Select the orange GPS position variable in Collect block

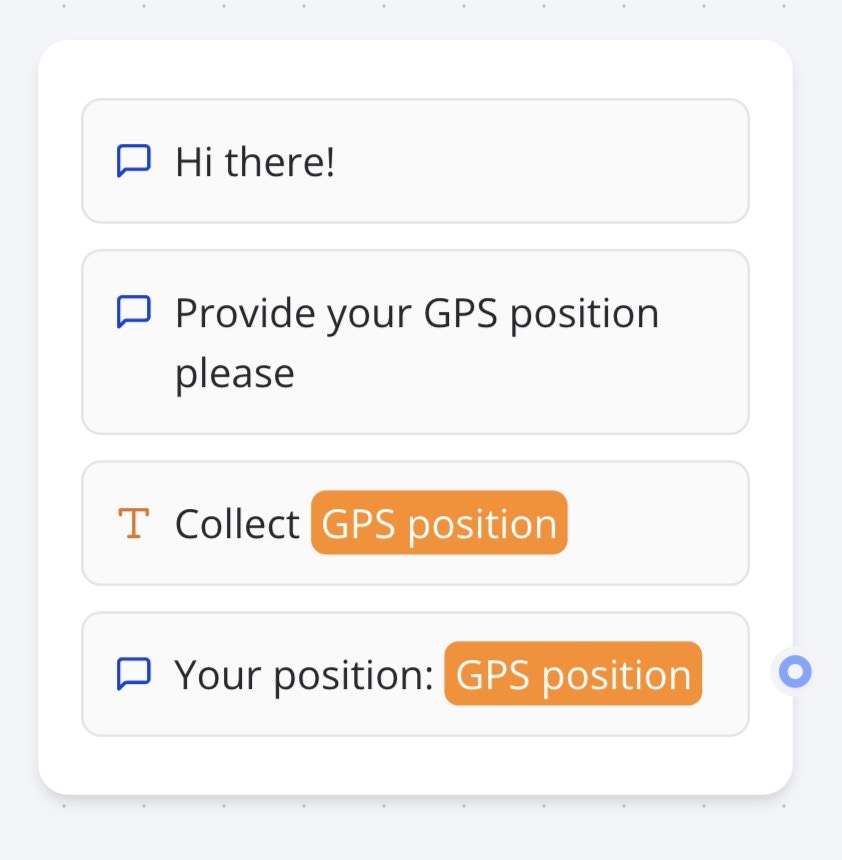pos(438,522)
